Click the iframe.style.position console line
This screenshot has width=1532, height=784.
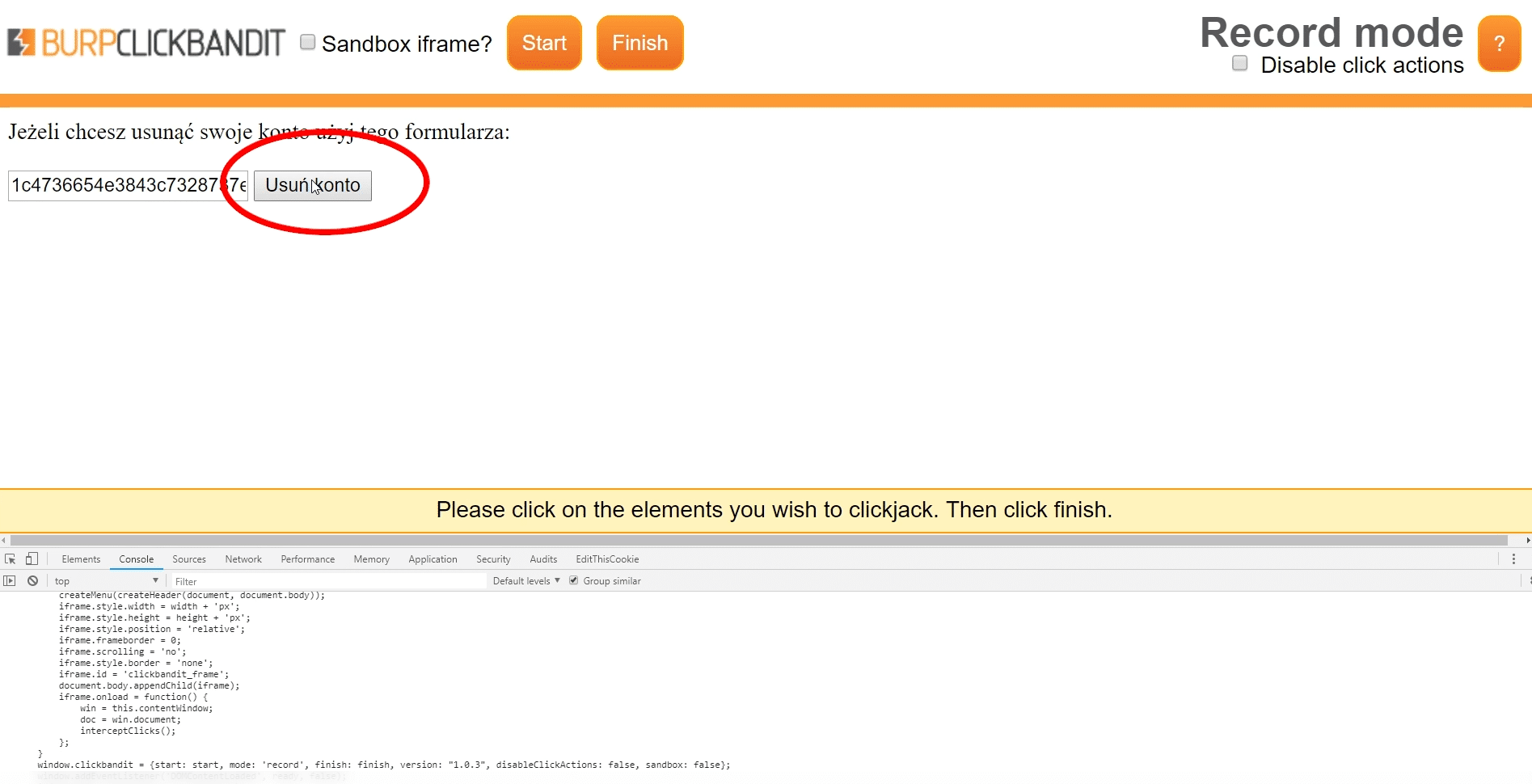[x=152, y=629]
